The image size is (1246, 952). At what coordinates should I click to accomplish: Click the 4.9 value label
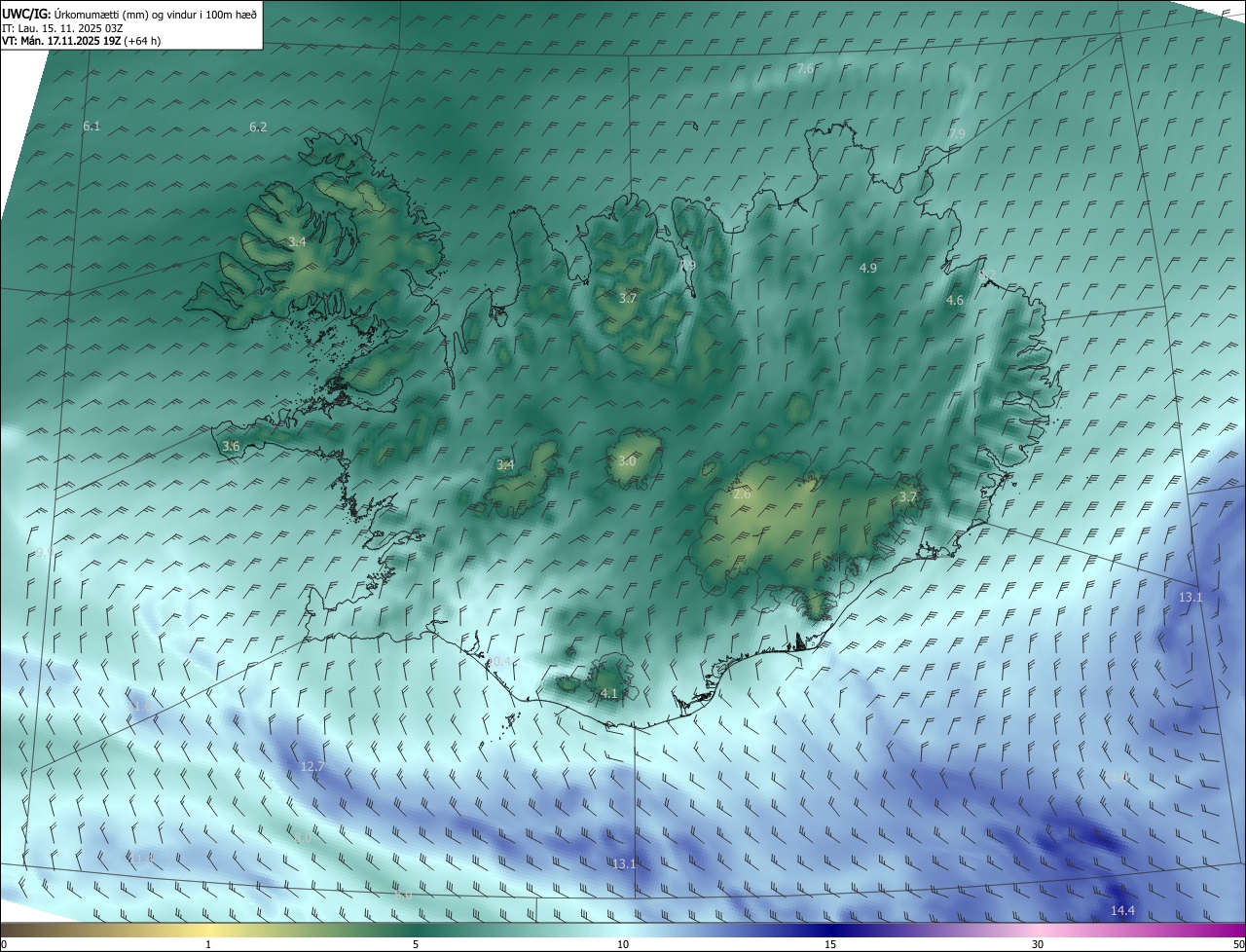pyautogui.click(x=868, y=268)
